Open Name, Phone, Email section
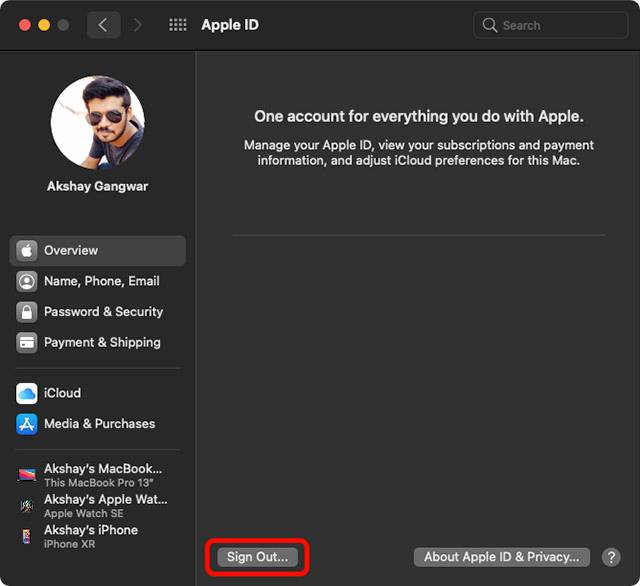Viewport: 640px width, 586px height. coord(98,281)
